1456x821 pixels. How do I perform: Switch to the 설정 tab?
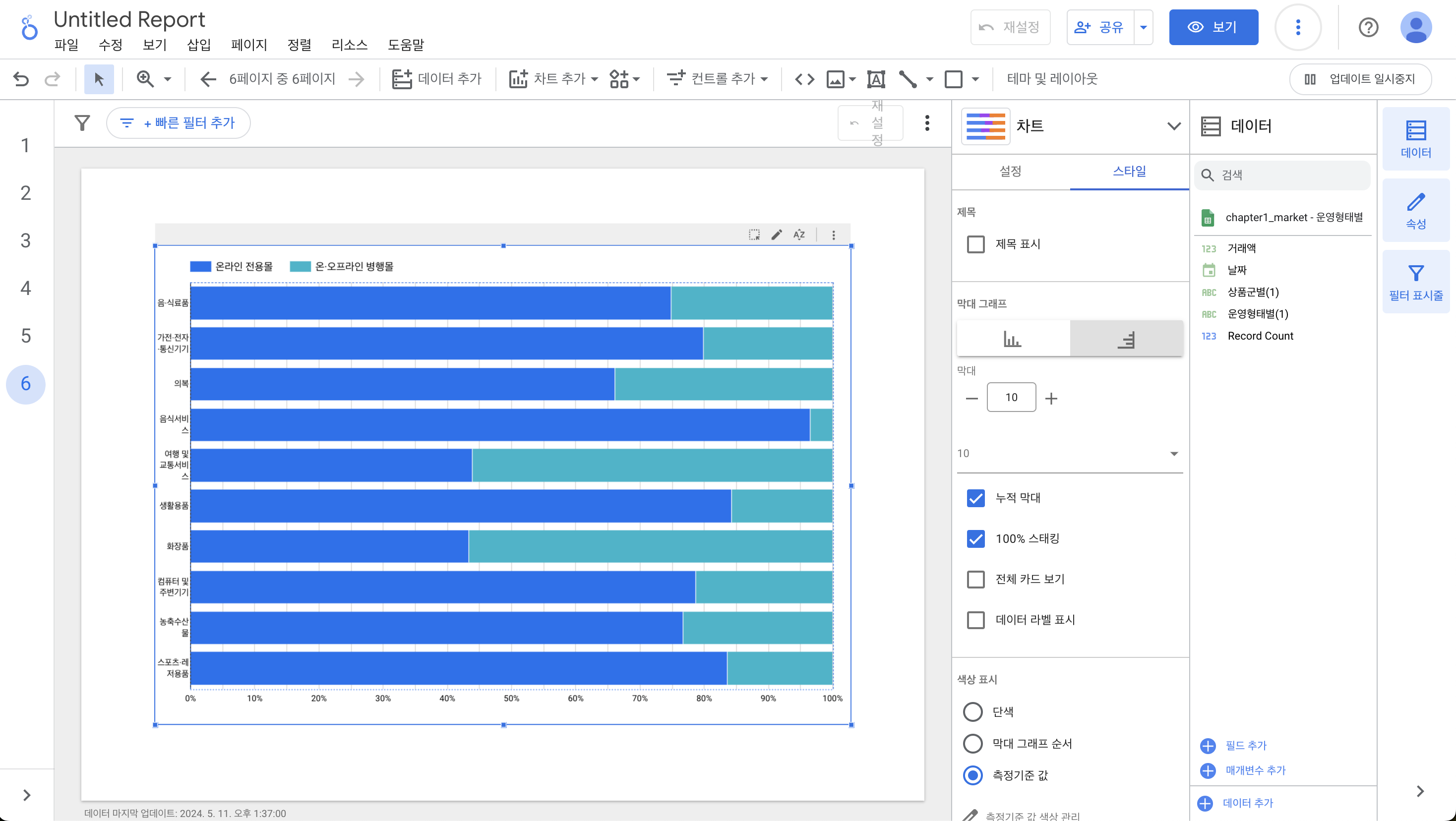click(x=1010, y=171)
